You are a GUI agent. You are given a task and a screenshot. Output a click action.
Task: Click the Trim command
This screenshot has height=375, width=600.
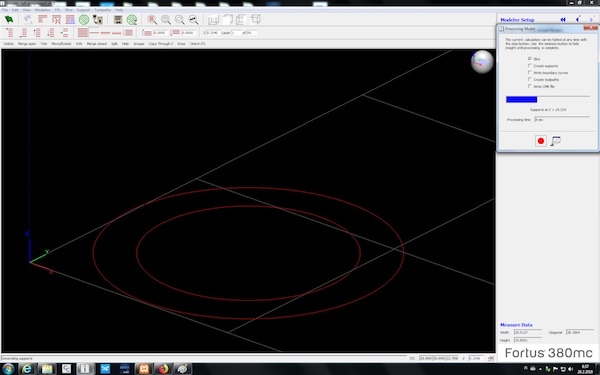pos(44,44)
